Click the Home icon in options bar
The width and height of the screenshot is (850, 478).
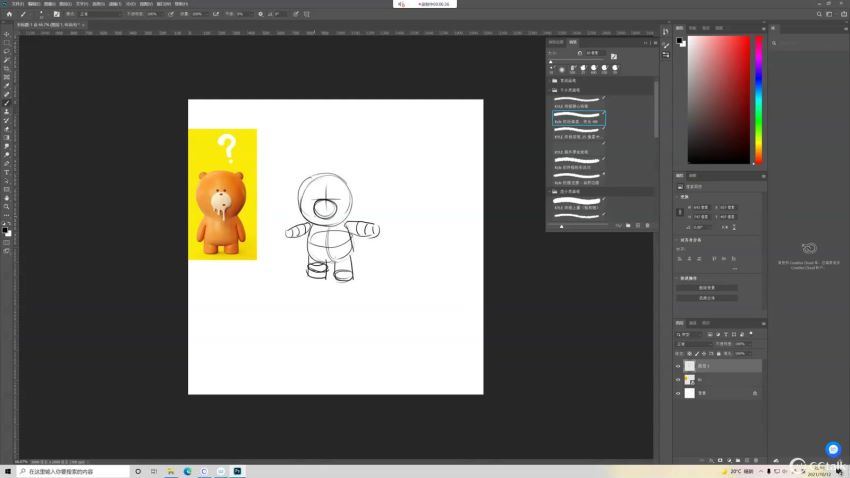[x=9, y=14]
